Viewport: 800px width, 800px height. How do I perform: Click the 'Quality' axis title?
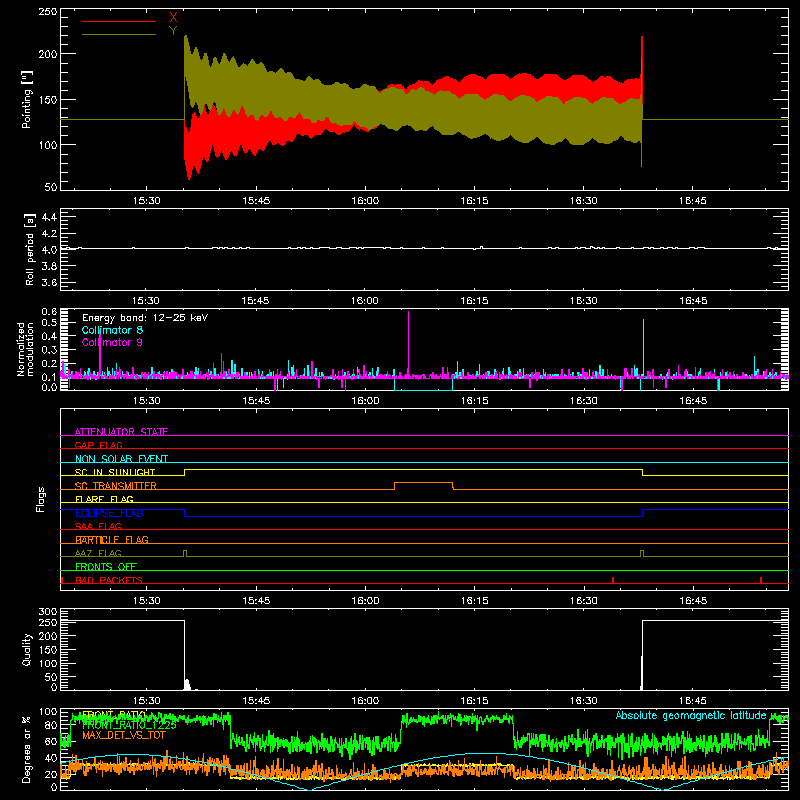tap(27, 649)
